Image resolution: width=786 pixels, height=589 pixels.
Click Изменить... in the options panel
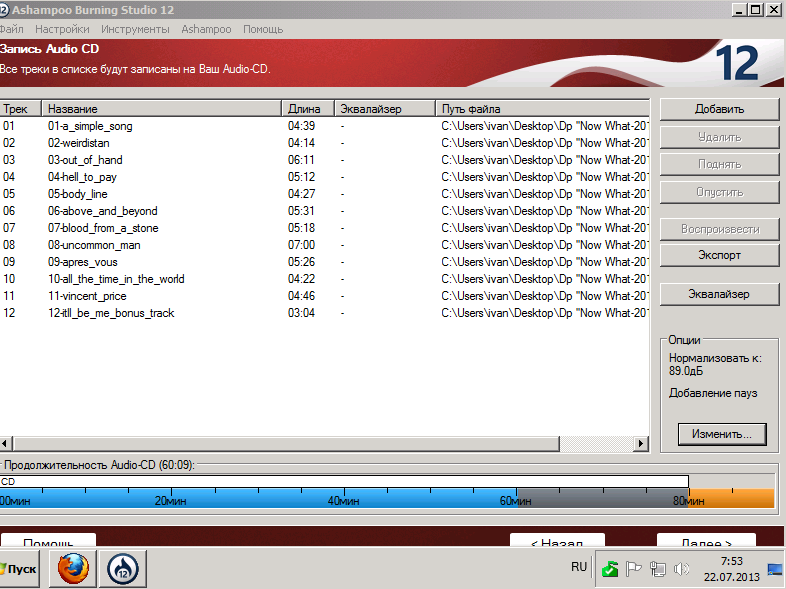[x=722, y=434]
